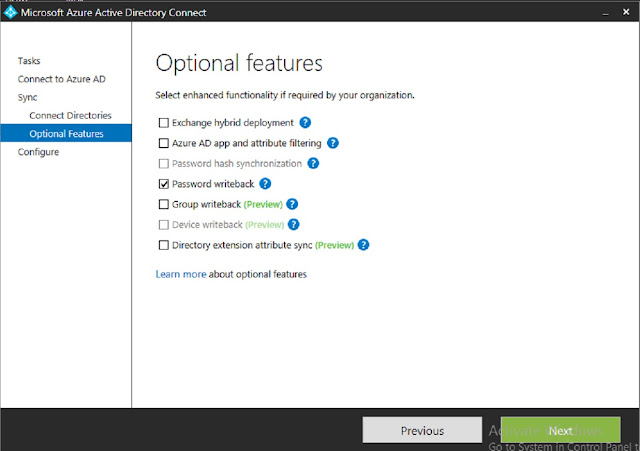Screen dimensions: 640x451
Task: Select Optional Features in sidebar
Action: 66,133
